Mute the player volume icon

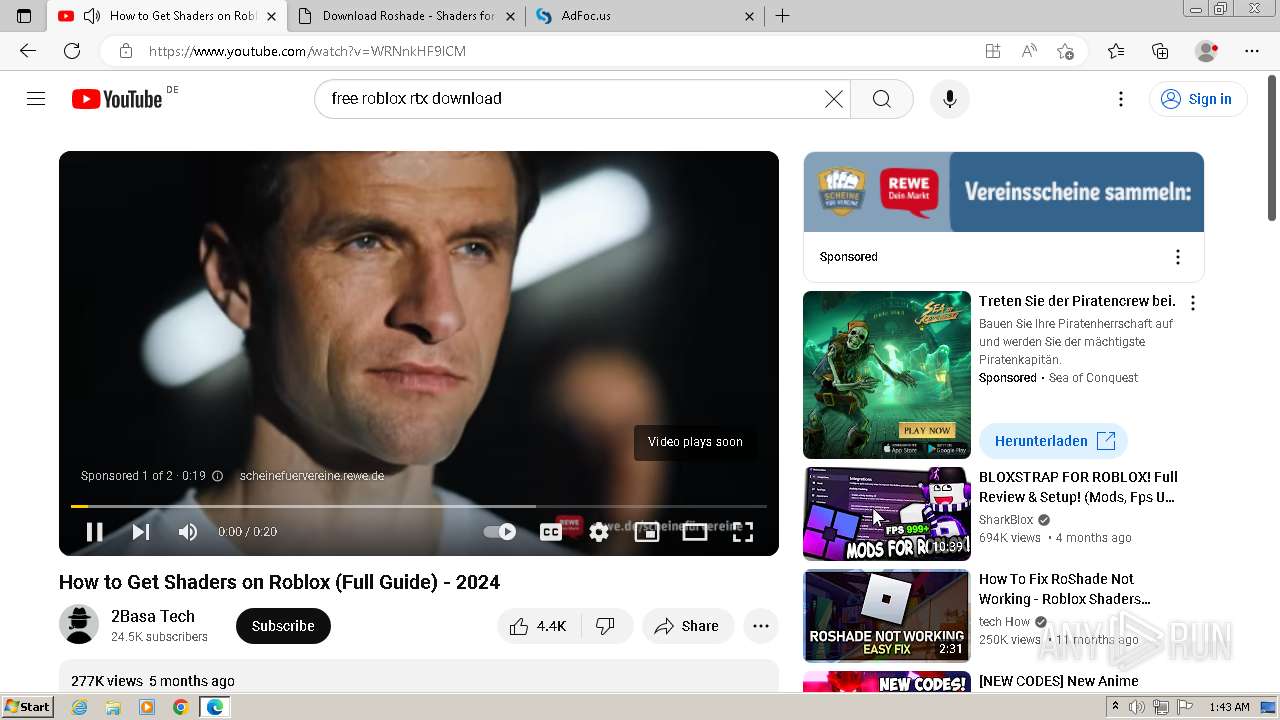pyautogui.click(x=188, y=532)
